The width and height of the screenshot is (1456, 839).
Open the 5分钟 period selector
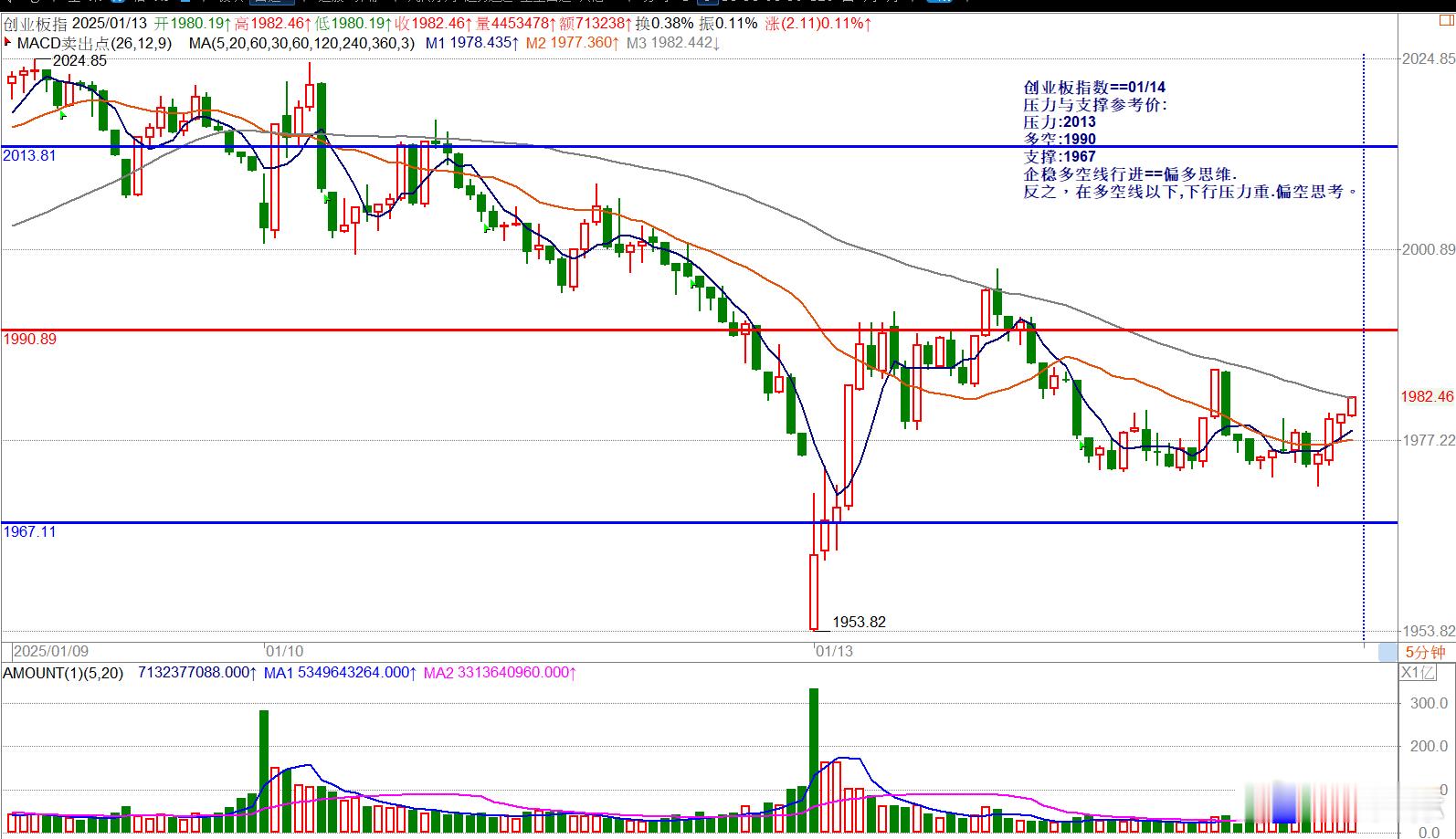point(1425,652)
